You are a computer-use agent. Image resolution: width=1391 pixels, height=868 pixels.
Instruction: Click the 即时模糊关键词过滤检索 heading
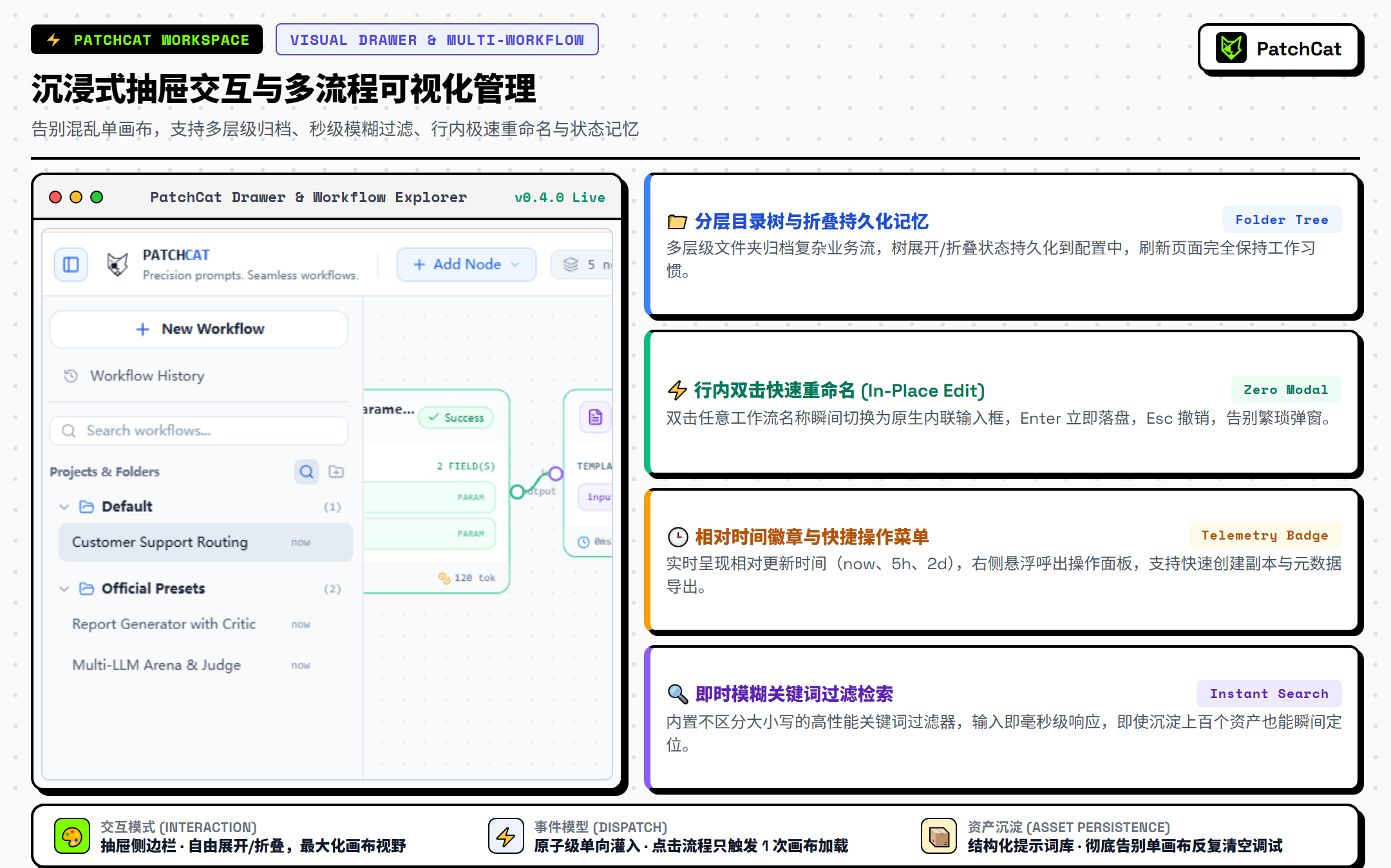794,694
